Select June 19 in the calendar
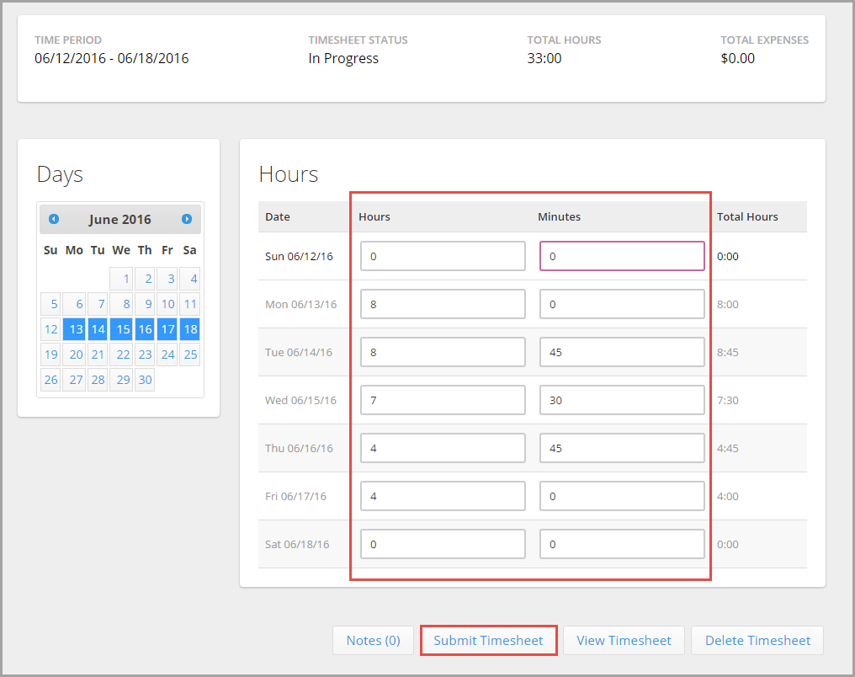 tap(51, 354)
